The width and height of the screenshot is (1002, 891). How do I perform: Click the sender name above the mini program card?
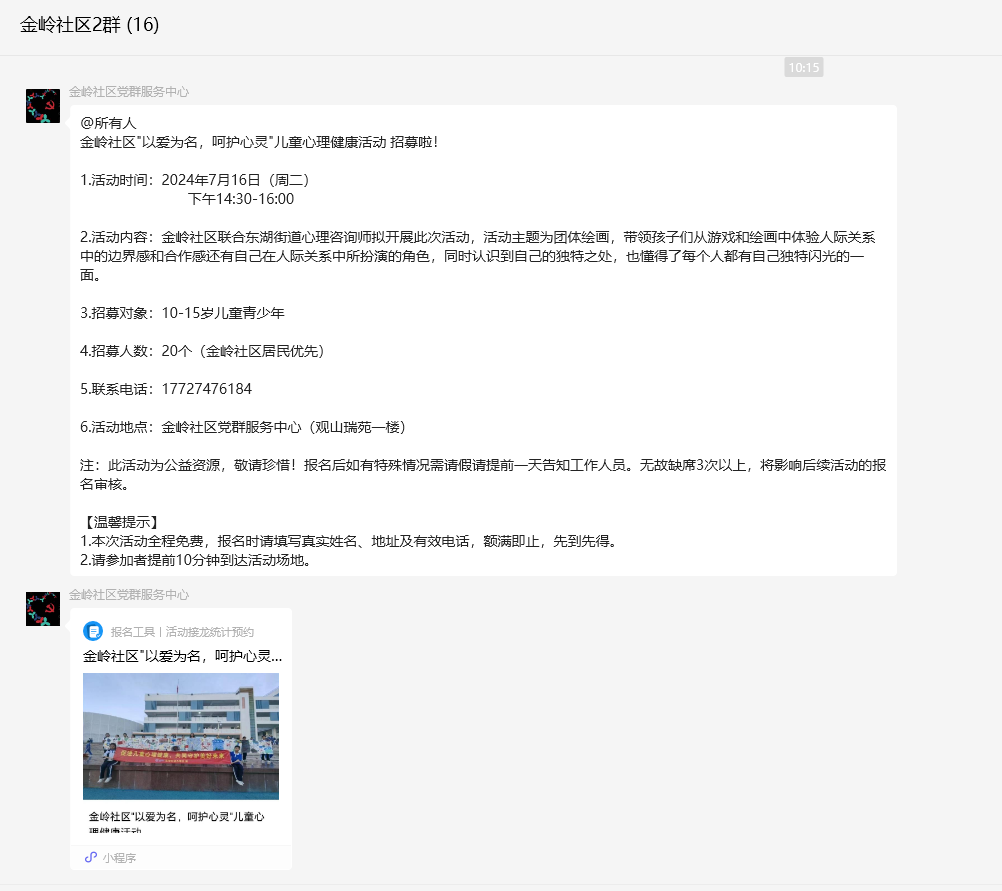coord(128,595)
